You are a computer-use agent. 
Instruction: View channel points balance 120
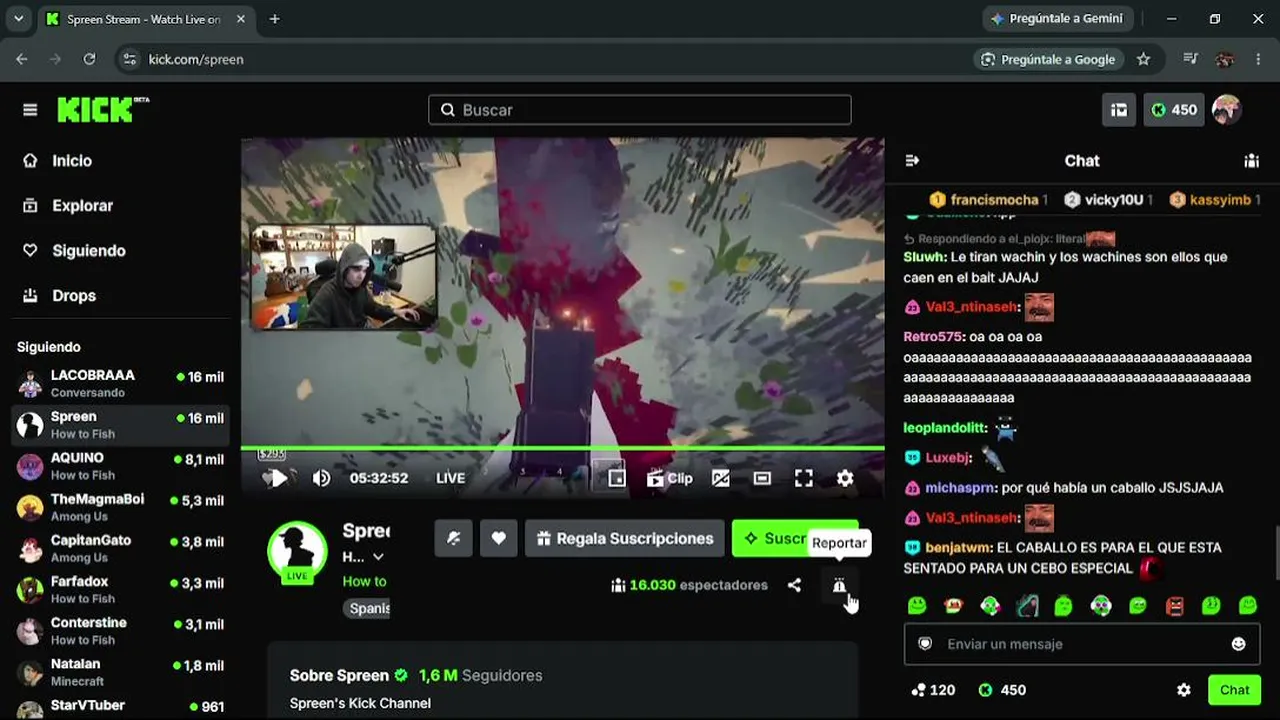tap(933, 690)
